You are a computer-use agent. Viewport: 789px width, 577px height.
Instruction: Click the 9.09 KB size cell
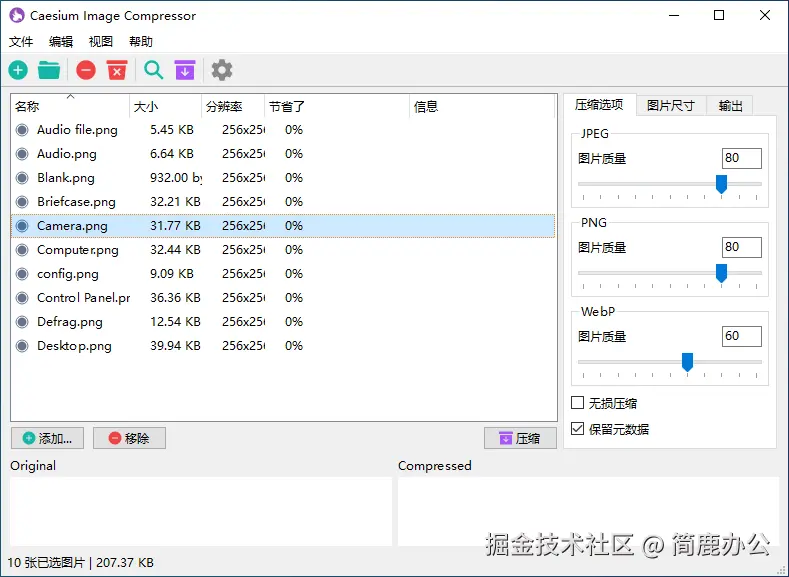click(x=172, y=274)
